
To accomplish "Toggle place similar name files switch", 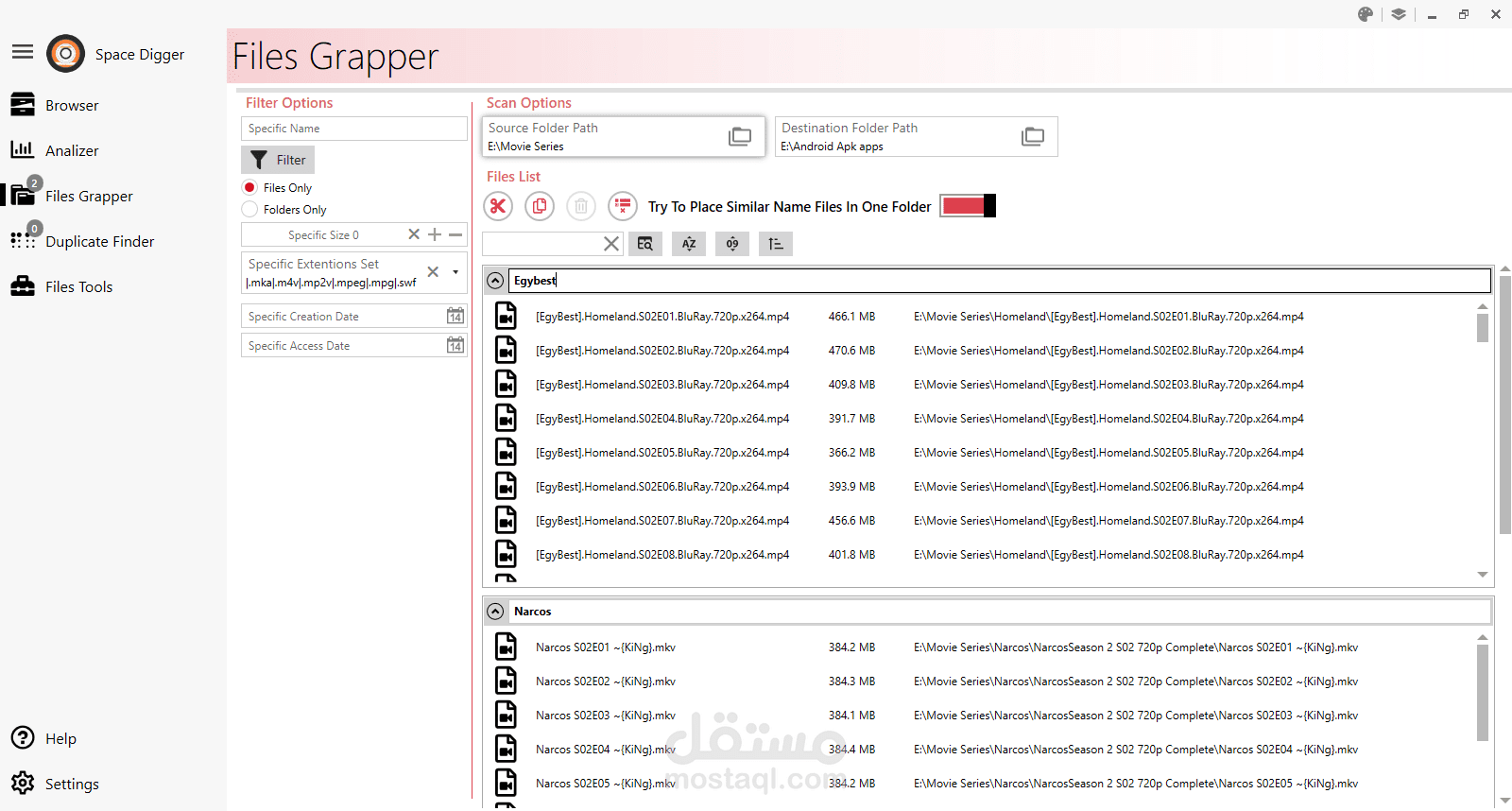I will click(968, 206).
